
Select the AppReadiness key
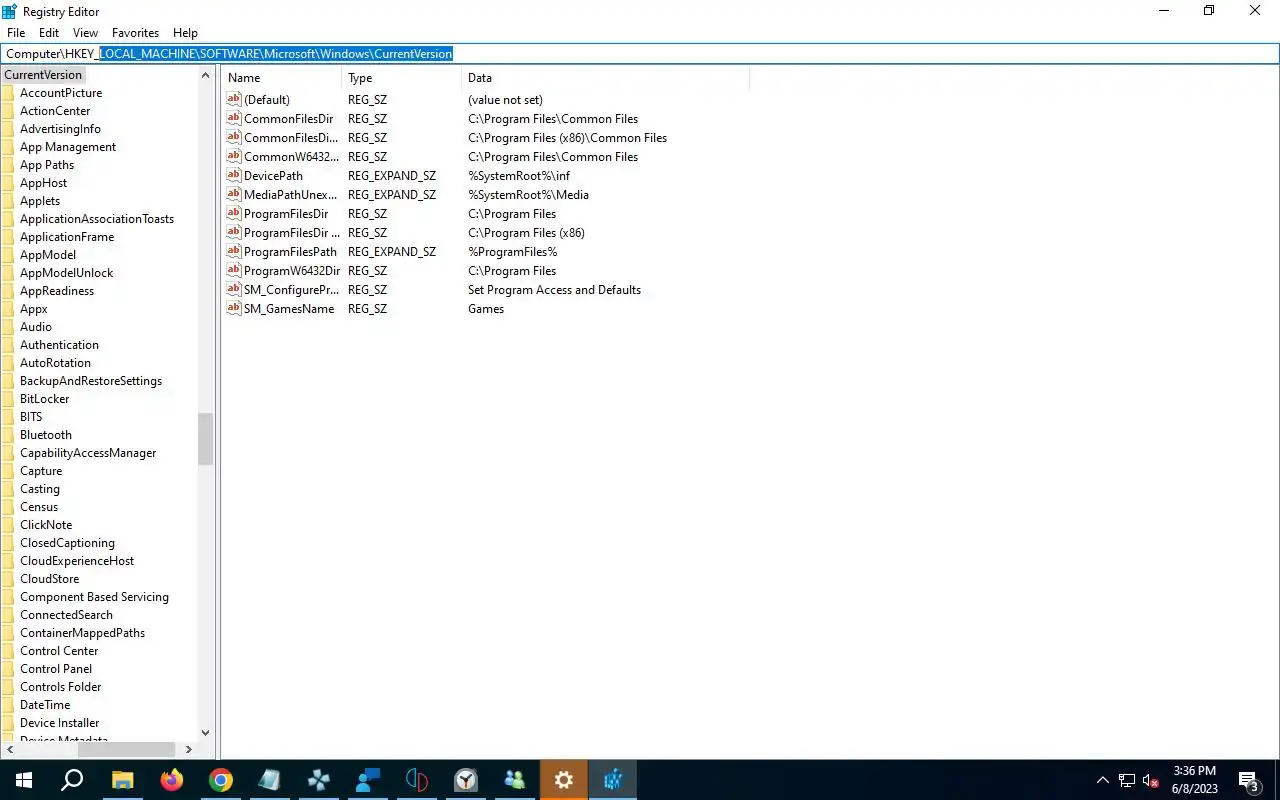tap(57, 291)
